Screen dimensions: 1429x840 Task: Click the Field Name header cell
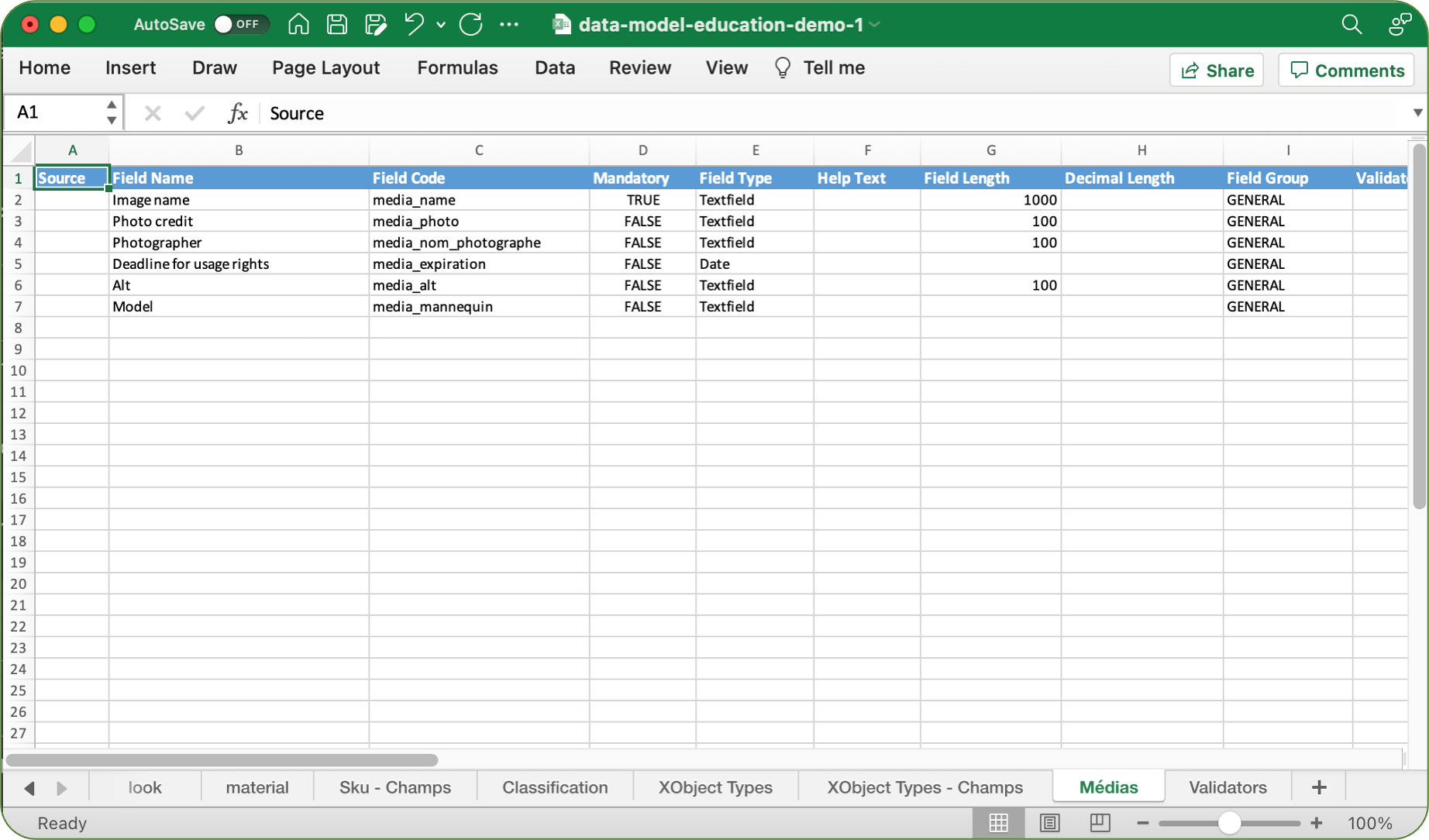point(239,178)
